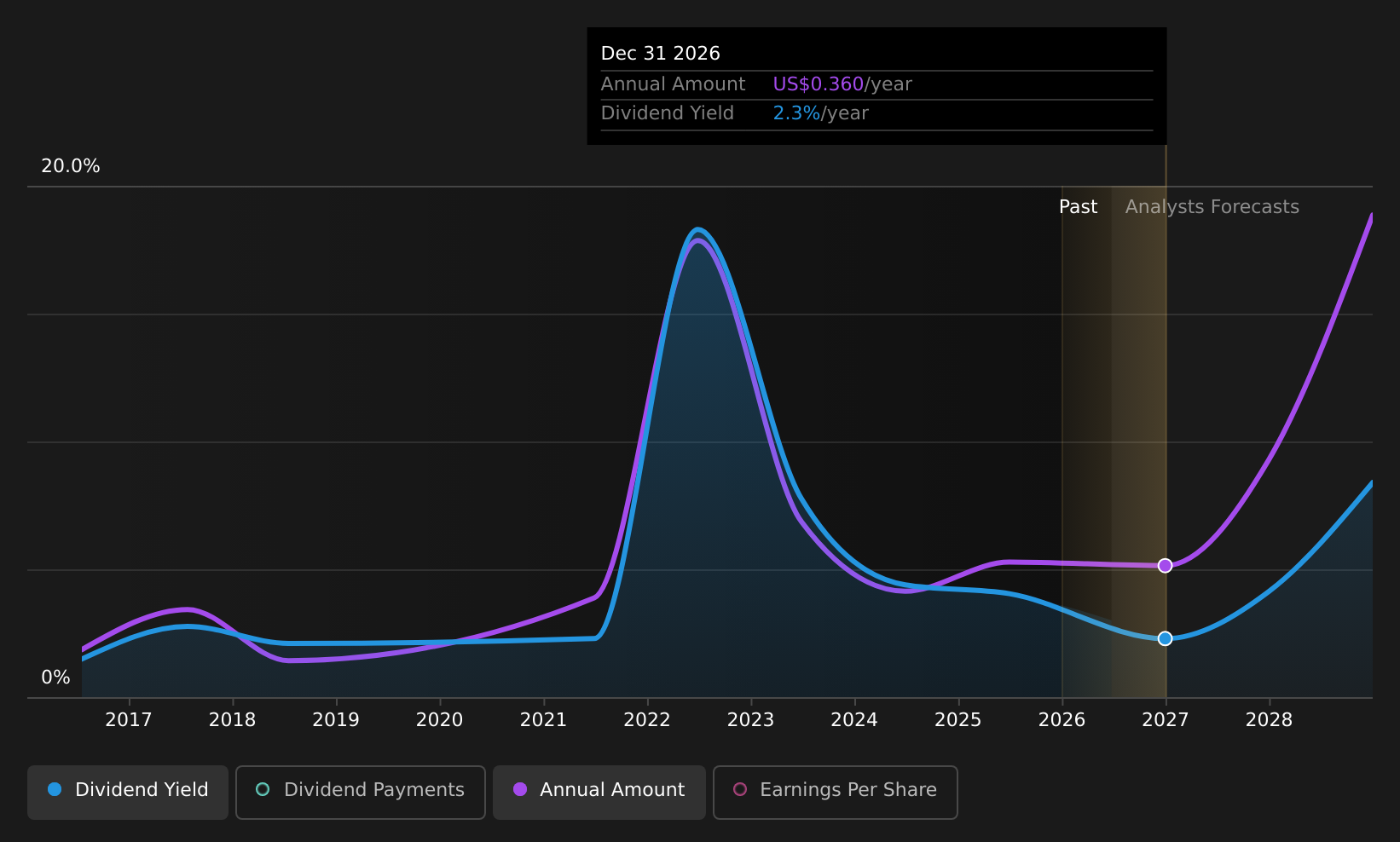
Task: Click the 2022 axis label
Action: point(647,720)
